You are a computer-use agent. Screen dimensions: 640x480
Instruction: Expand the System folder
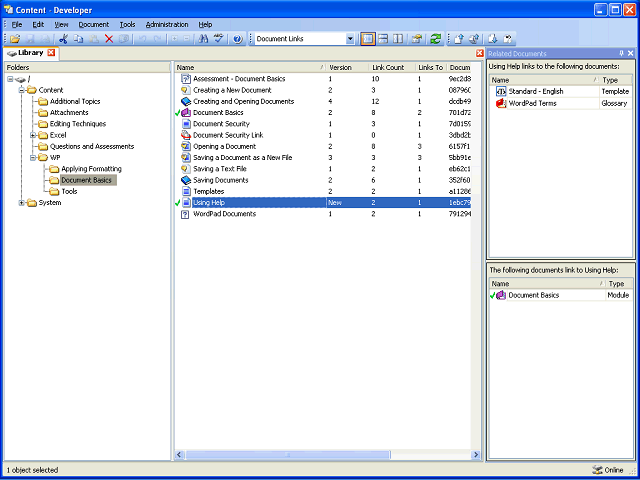[22, 203]
